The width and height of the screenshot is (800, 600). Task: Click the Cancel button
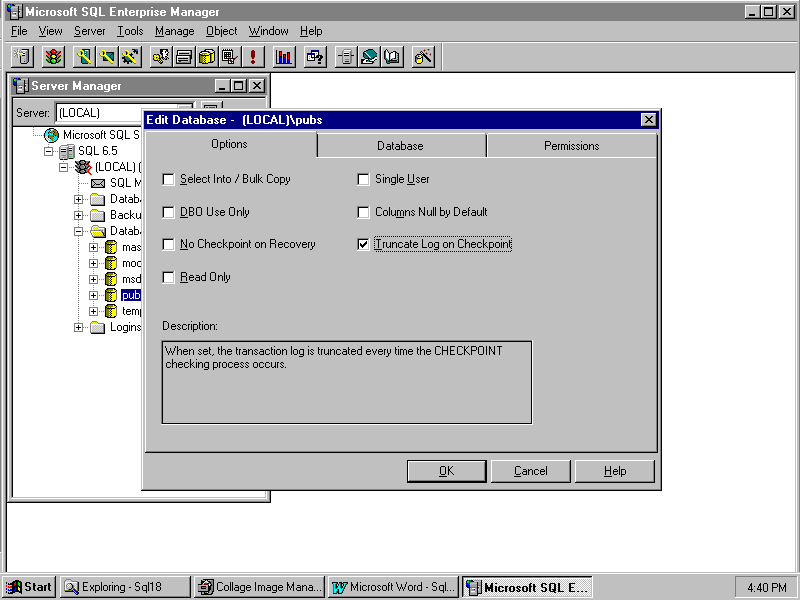point(531,471)
